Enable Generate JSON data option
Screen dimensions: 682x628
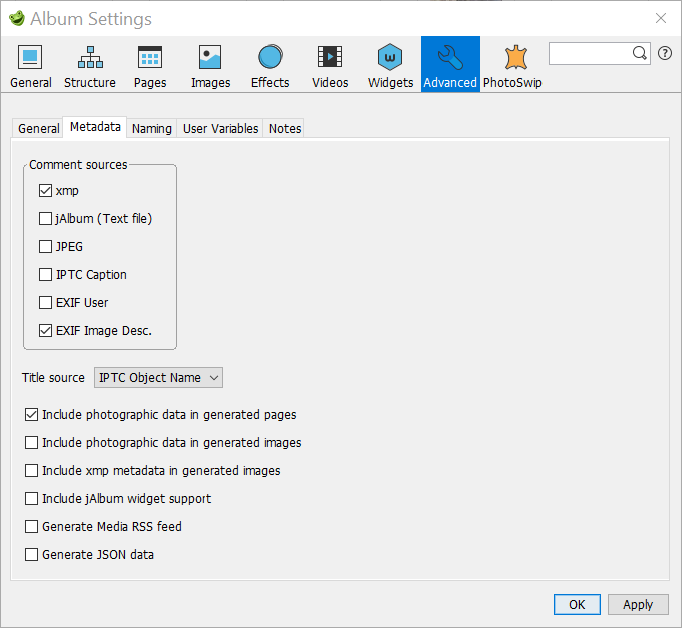(x=32, y=554)
